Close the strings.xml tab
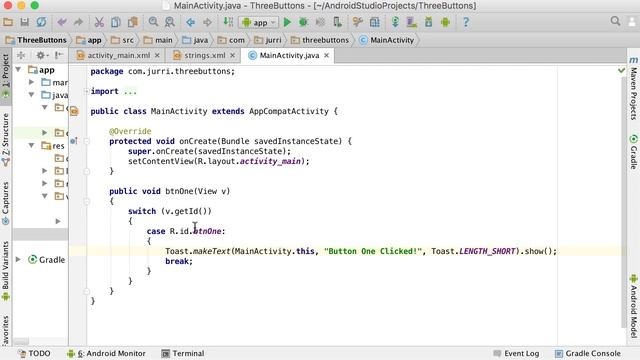640x360 pixels. (x=232, y=55)
